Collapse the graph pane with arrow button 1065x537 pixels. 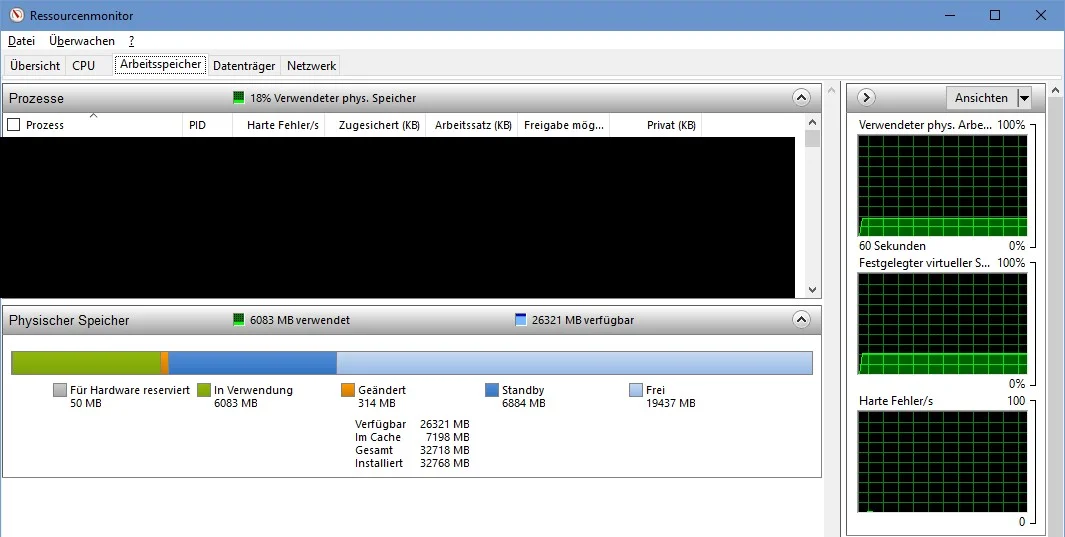pos(866,98)
